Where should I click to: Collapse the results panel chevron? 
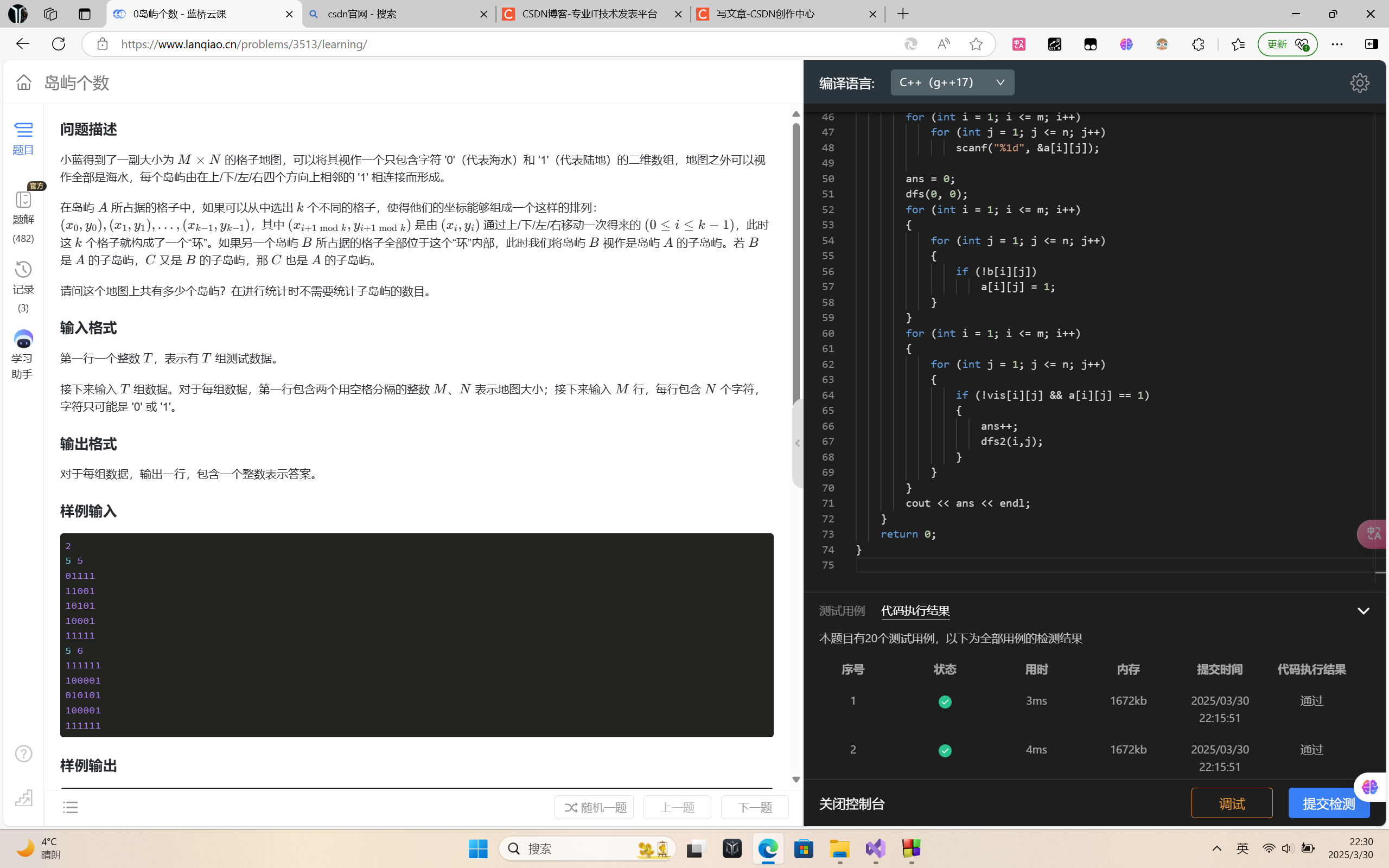tap(1363, 611)
